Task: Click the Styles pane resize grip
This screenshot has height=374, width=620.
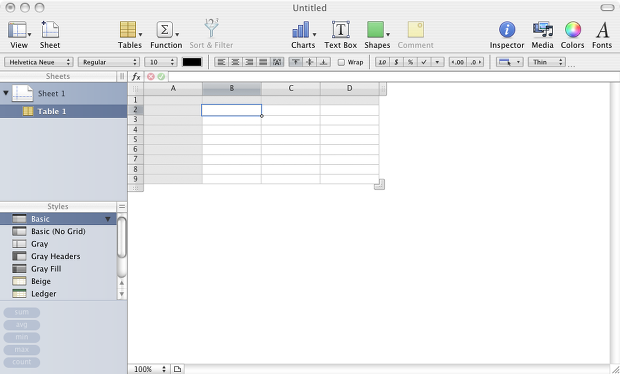Action: pos(122,207)
